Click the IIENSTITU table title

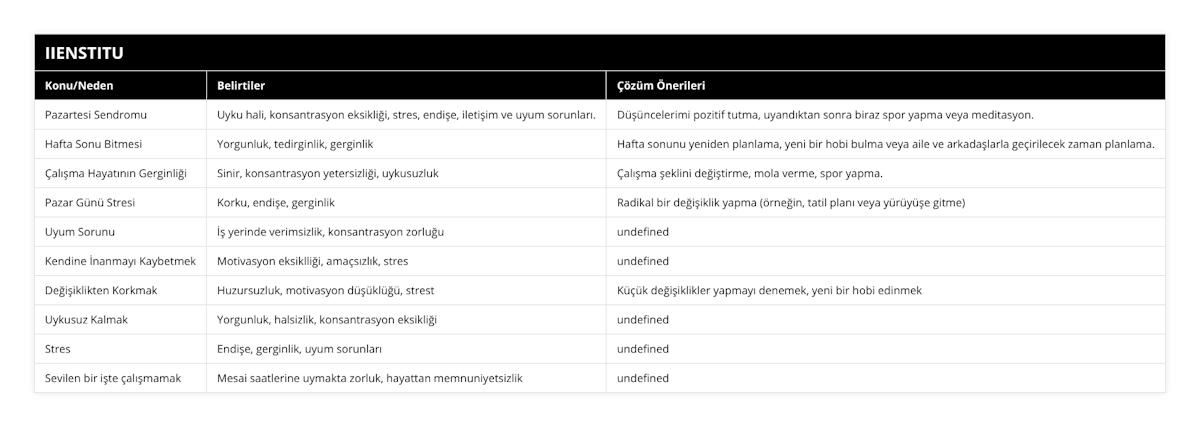click(84, 53)
